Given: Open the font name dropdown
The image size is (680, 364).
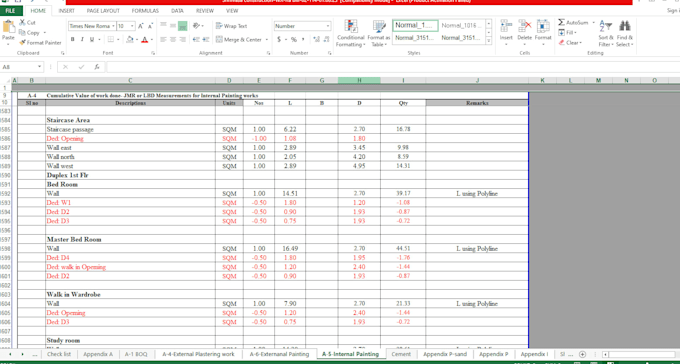Looking at the screenshot, I should point(113,26).
